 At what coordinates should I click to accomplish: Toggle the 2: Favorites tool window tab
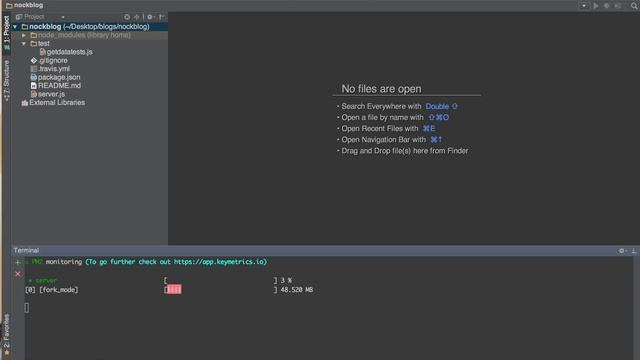coord(6,335)
